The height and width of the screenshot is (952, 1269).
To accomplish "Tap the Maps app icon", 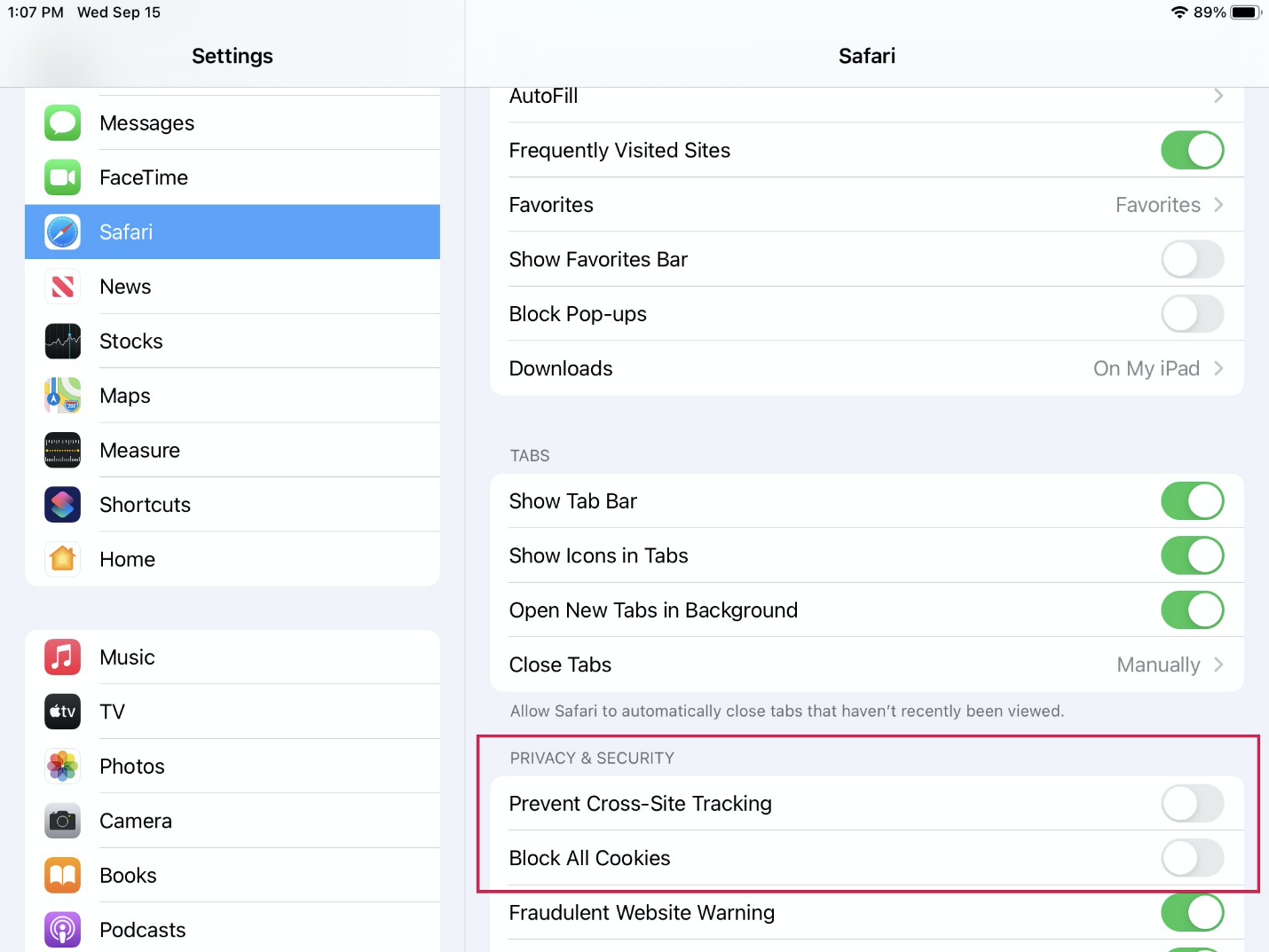I will [63, 396].
